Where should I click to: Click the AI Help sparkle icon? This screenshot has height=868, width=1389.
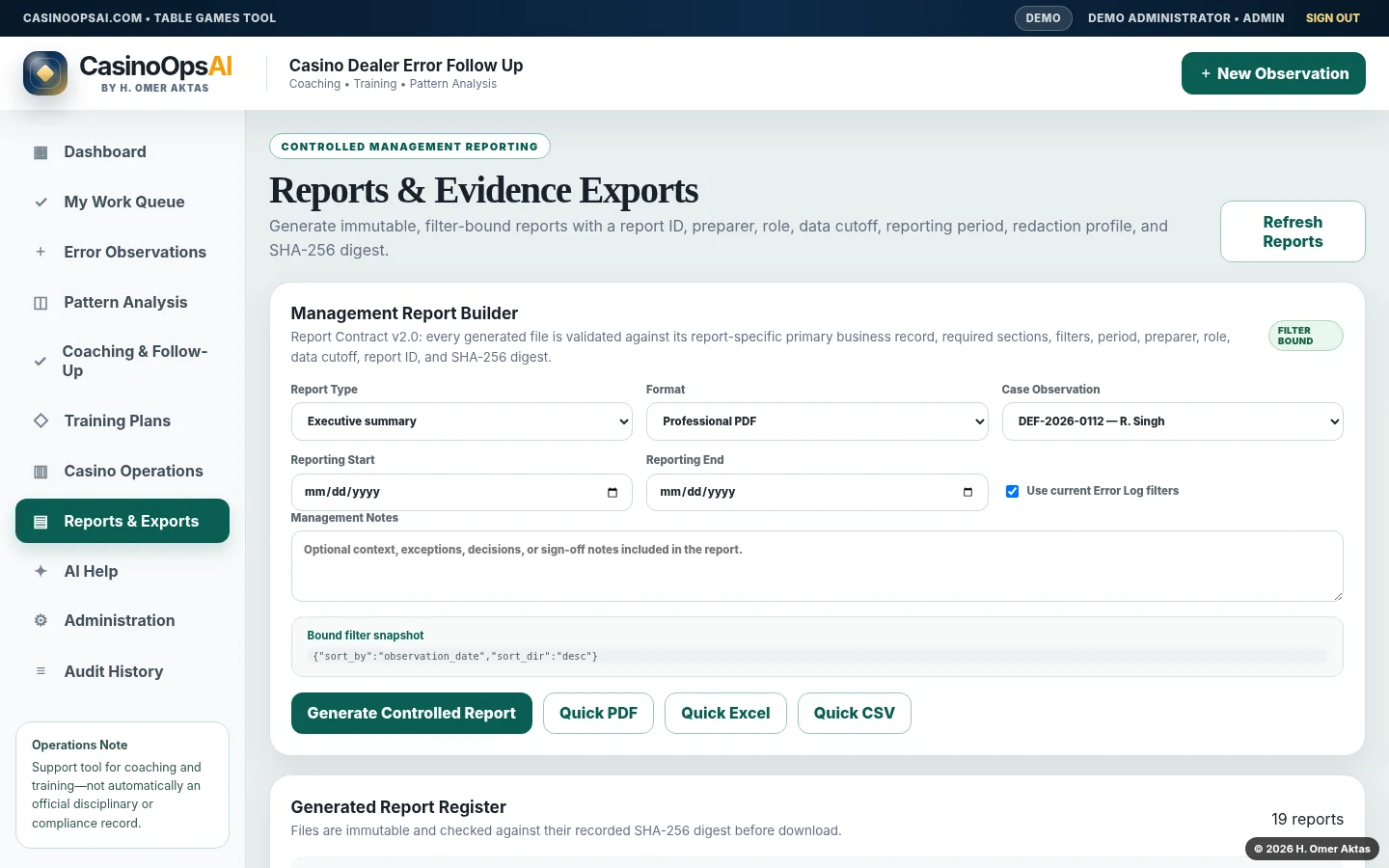click(x=41, y=571)
